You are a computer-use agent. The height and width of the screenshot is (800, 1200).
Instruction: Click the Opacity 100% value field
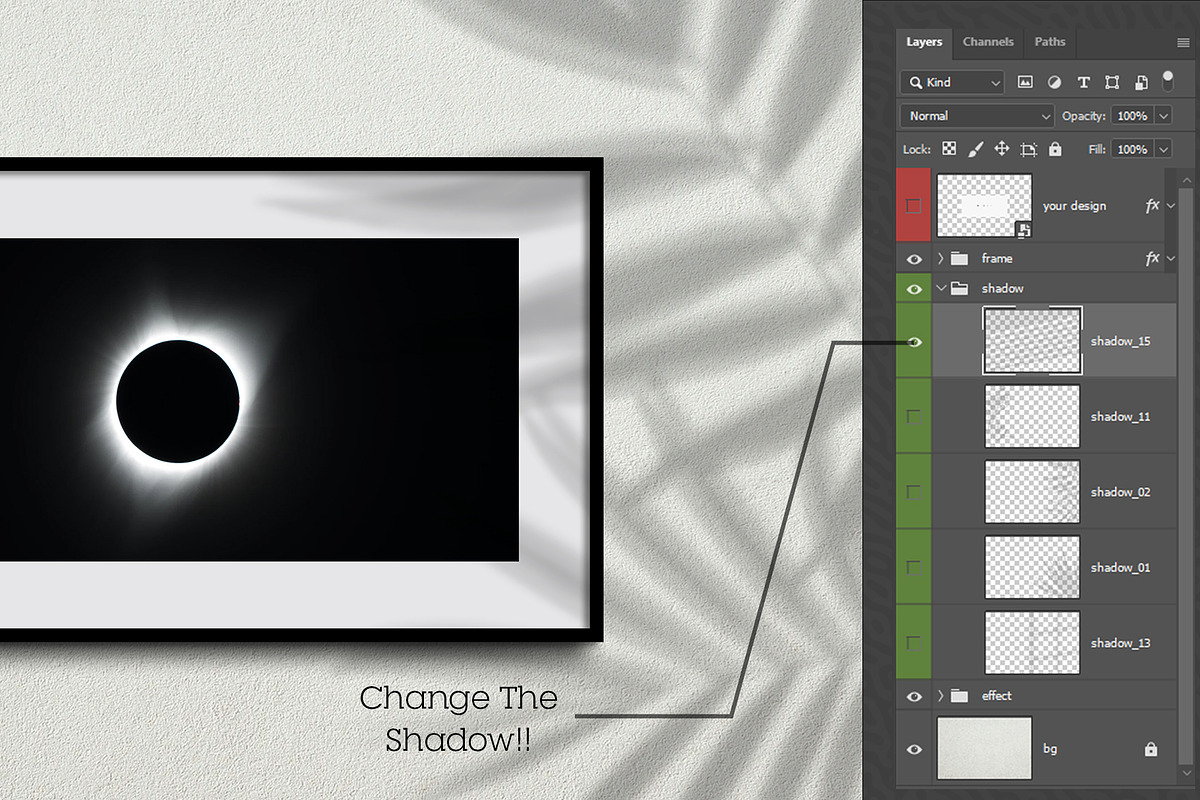pos(1132,116)
